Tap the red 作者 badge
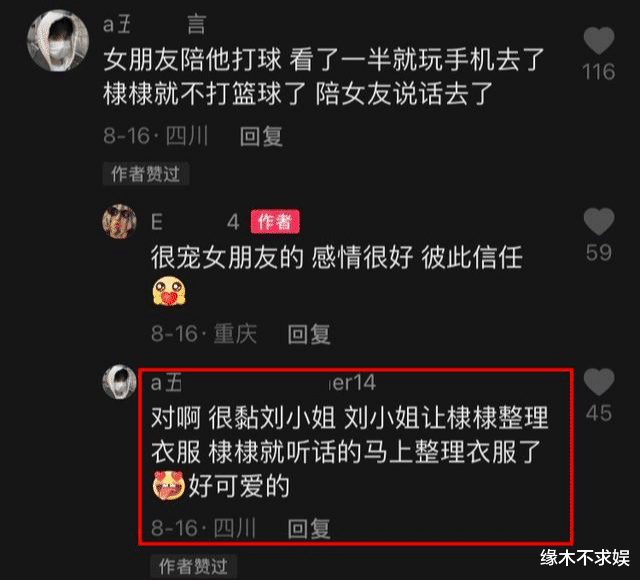 coord(275,222)
